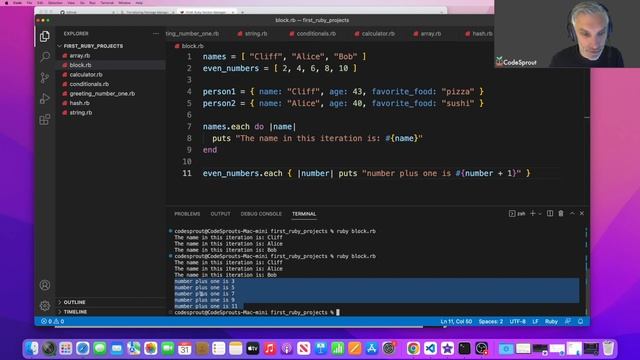The image size is (640, 360).
Task: Open the Accounts menu icon
Action: pyautogui.click(x=45, y=285)
